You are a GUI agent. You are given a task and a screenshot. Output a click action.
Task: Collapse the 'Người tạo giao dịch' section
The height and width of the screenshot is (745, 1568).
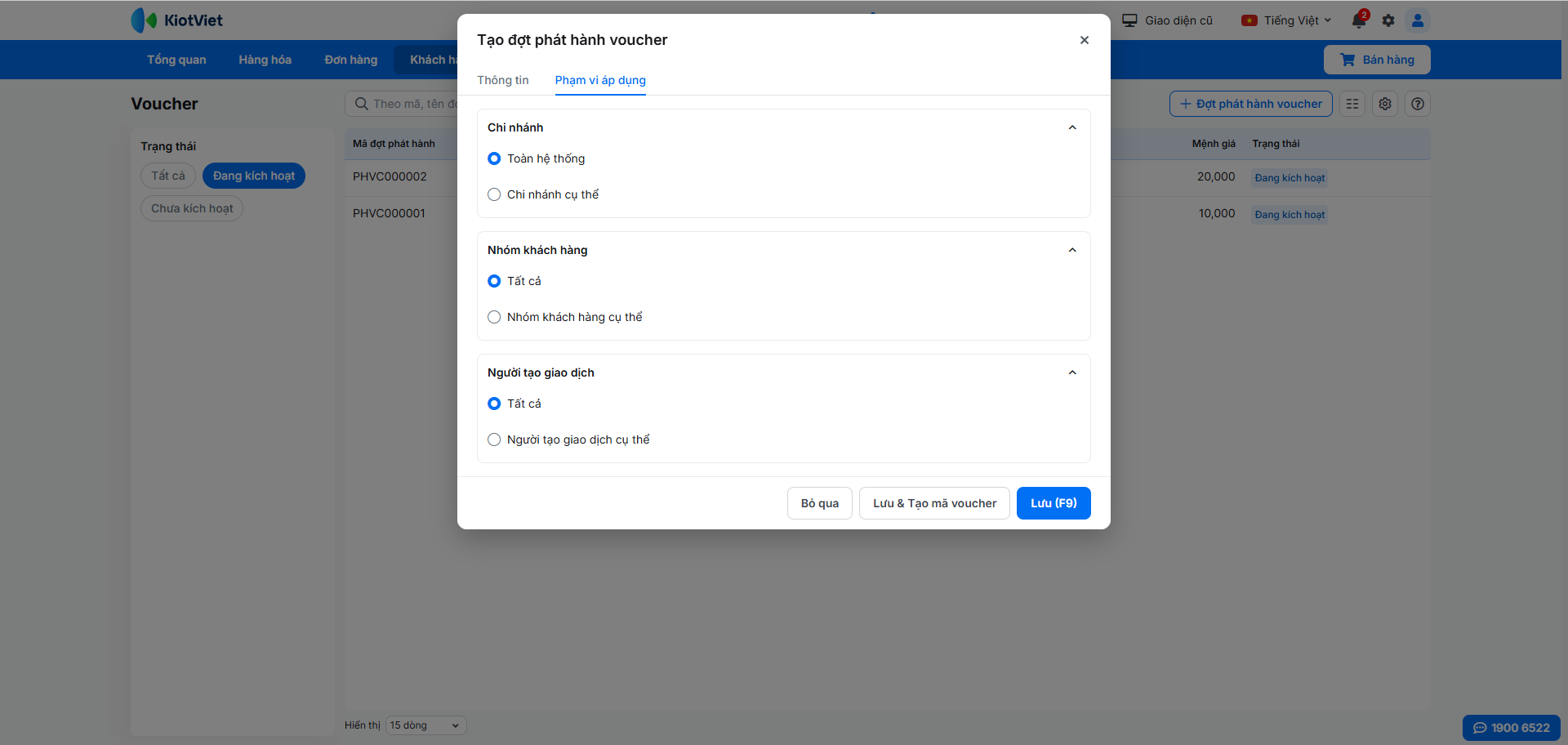(1072, 372)
